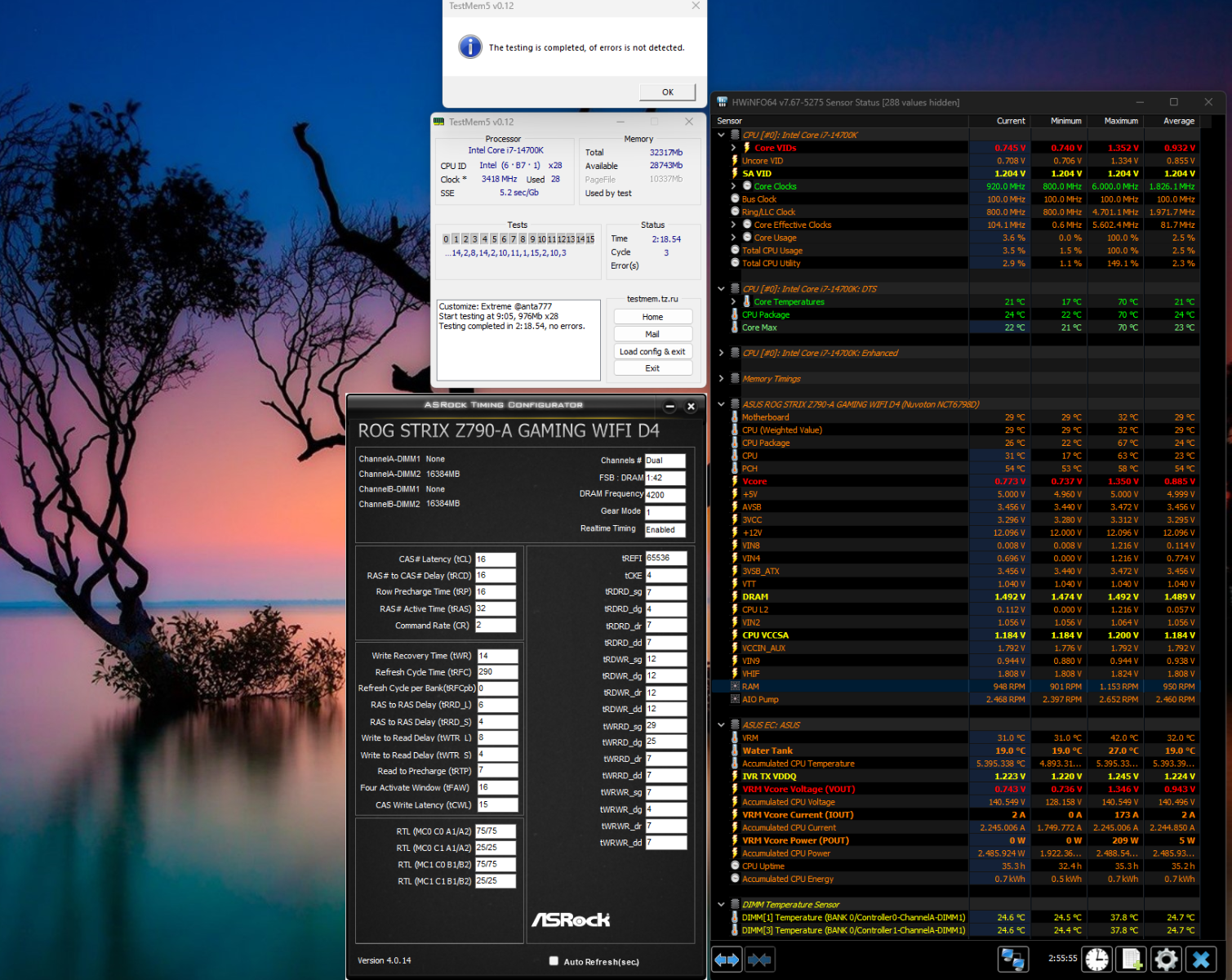Viewport: 1232px width, 980px height.
Task: Click lightning icon beside DRAM voltage
Action: tap(735, 597)
